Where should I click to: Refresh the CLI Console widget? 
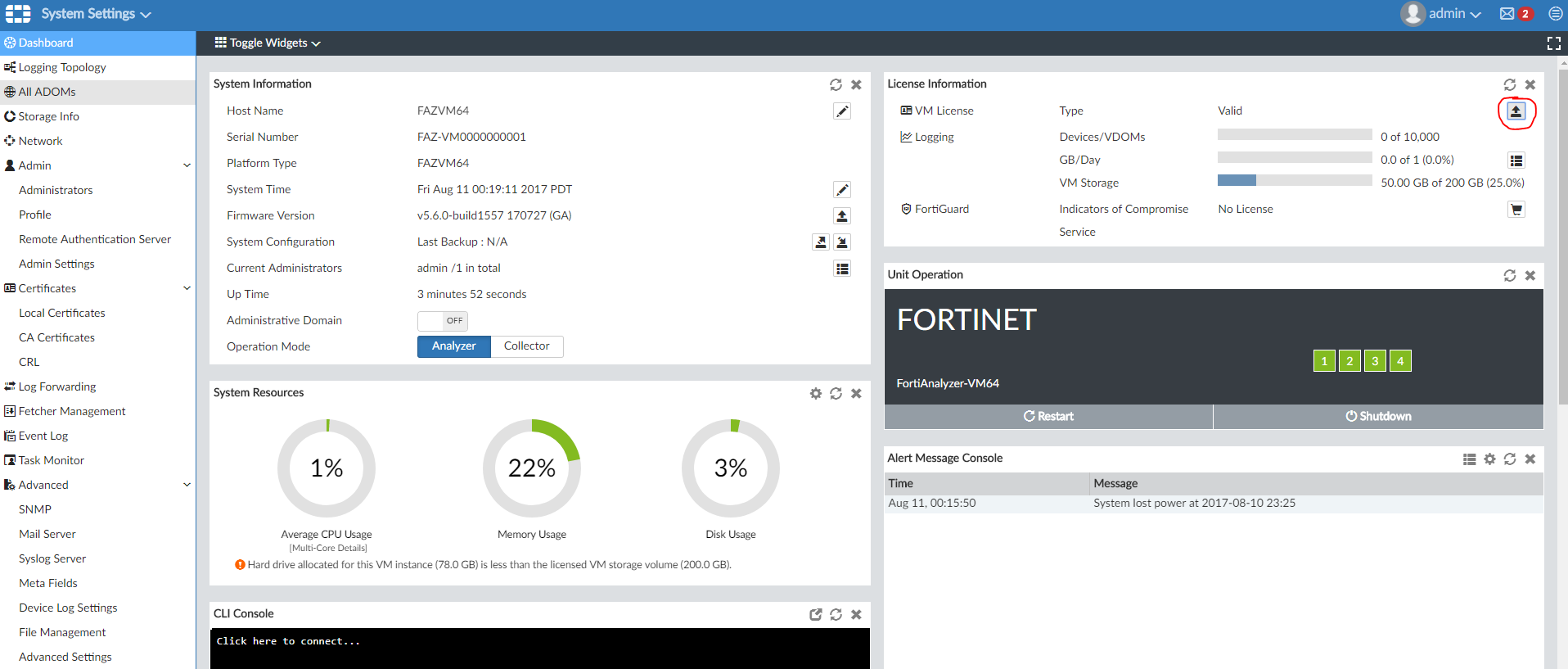point(836,614)
